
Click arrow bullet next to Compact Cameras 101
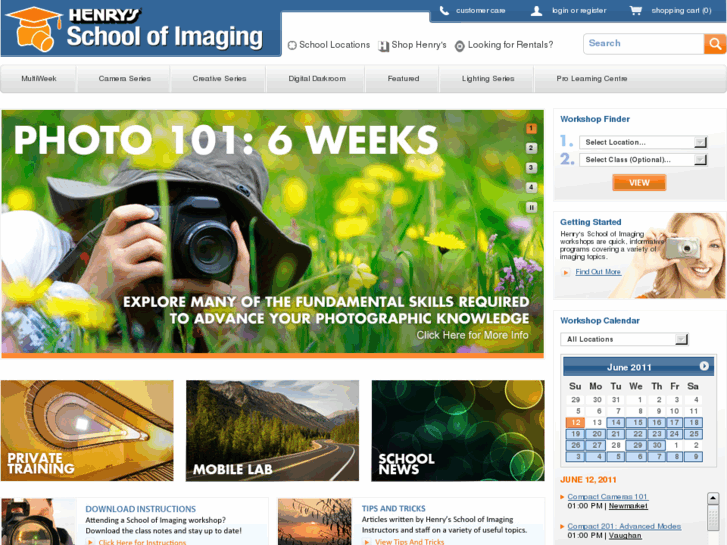pyautogui.click(x=562, y=497)
